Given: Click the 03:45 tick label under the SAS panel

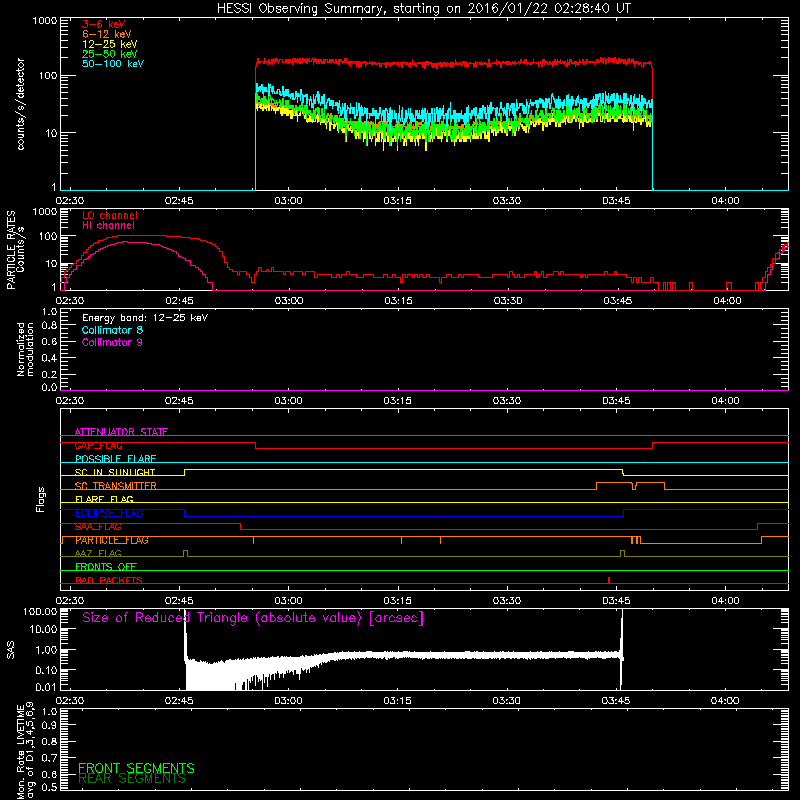Looking at the screenshot, I should [x=616, y=701].
